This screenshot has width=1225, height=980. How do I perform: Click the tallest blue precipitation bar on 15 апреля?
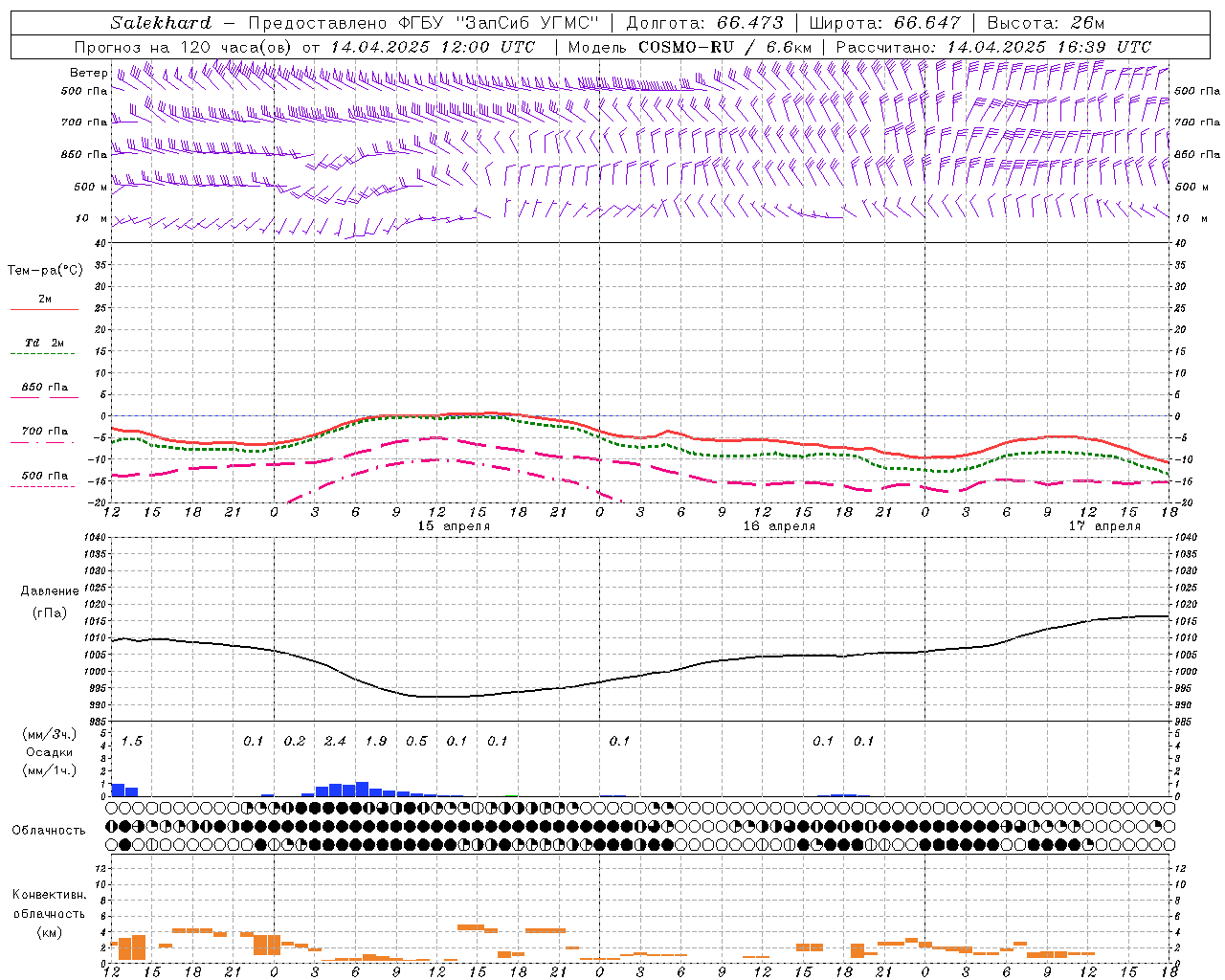(362, 789)
